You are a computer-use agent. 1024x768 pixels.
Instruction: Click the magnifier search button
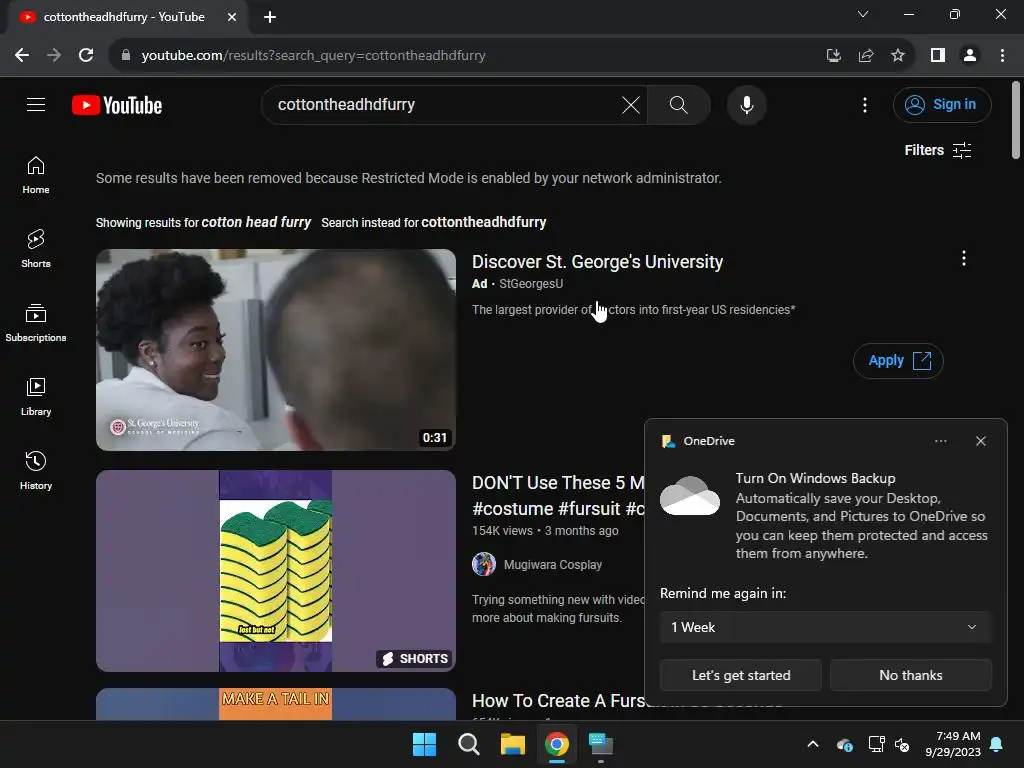pos(679,104)
